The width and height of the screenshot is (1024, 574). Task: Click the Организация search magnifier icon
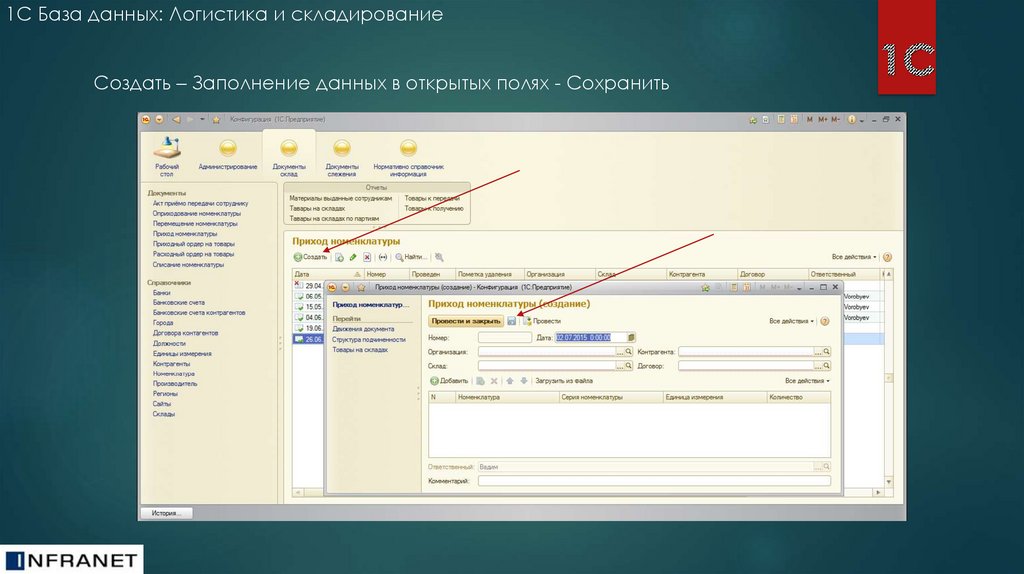point(629,352)
